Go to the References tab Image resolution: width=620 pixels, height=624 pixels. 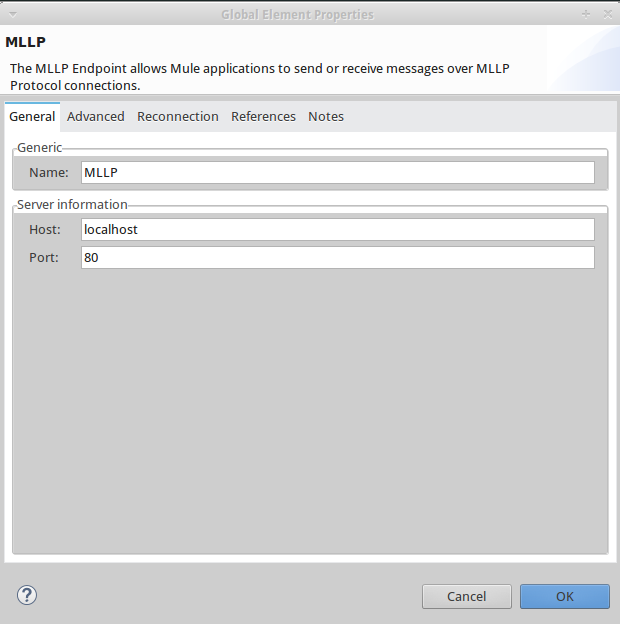(x=263, y=117)
